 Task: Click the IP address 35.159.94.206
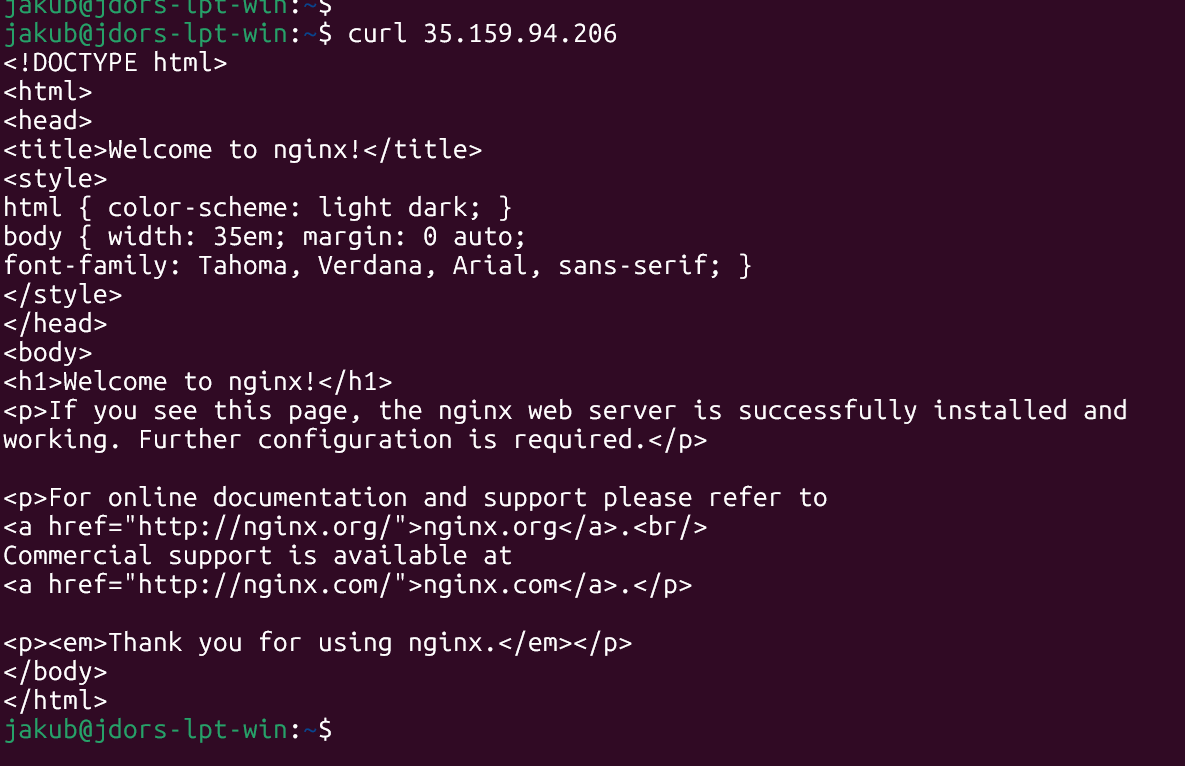[520, 34]
